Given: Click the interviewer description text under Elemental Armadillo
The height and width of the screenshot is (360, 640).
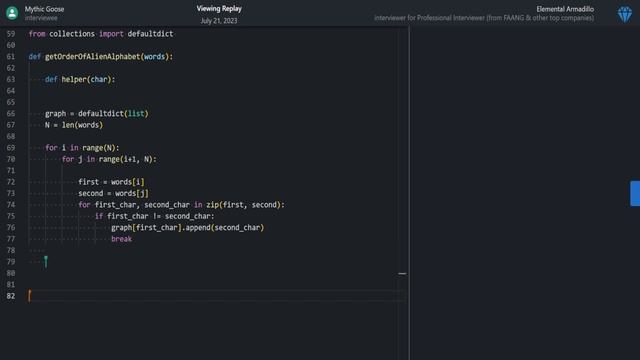Looking at the screenshot, I should pyautogui.click(x=484, y=18).
